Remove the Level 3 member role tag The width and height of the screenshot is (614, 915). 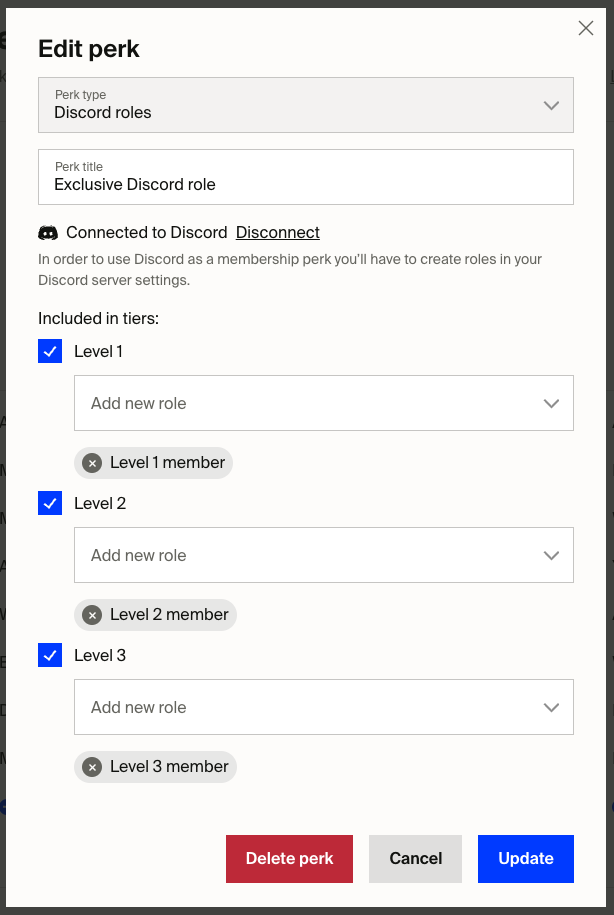coord(92,767)
